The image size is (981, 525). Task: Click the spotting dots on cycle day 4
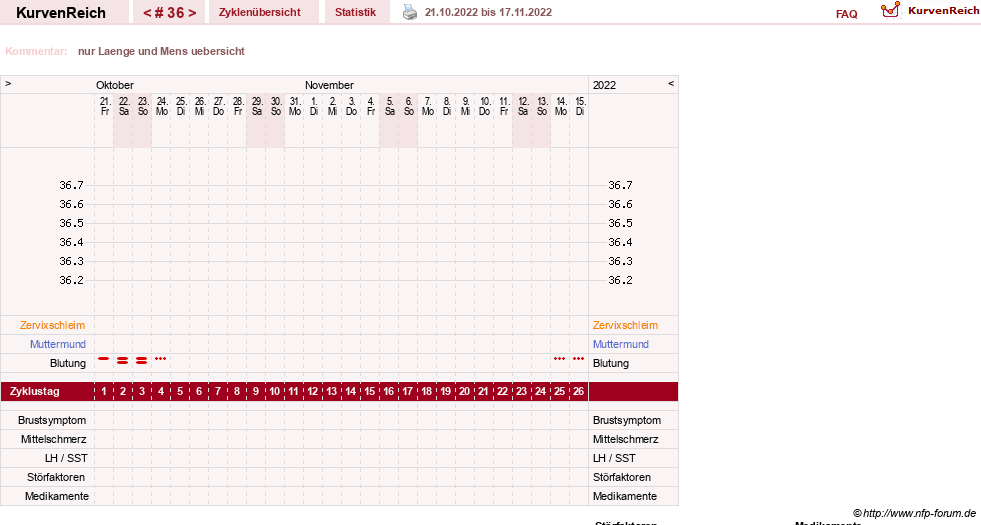(x=161, y=359)
